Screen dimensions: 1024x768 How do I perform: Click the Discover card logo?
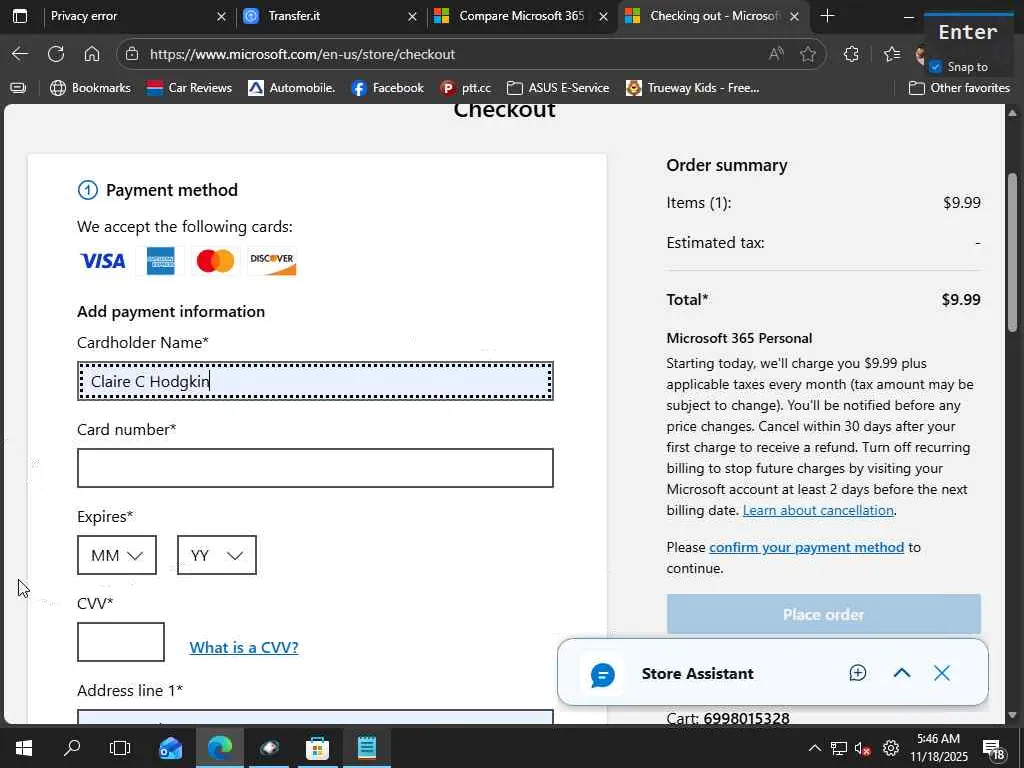(x=272, y=261)
